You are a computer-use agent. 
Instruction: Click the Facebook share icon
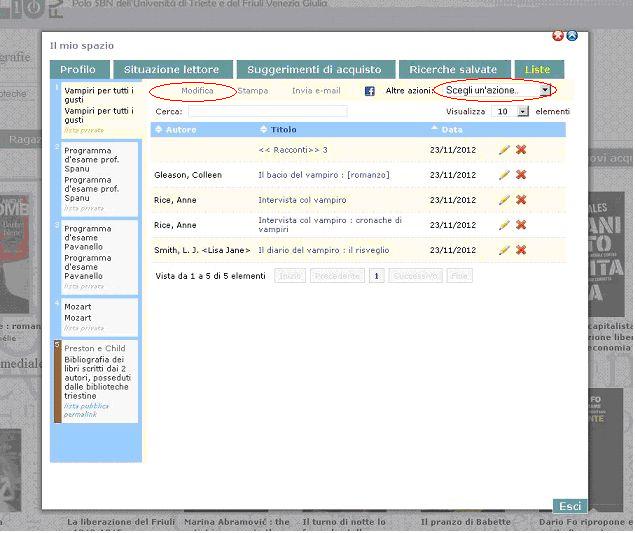point(369,91)
